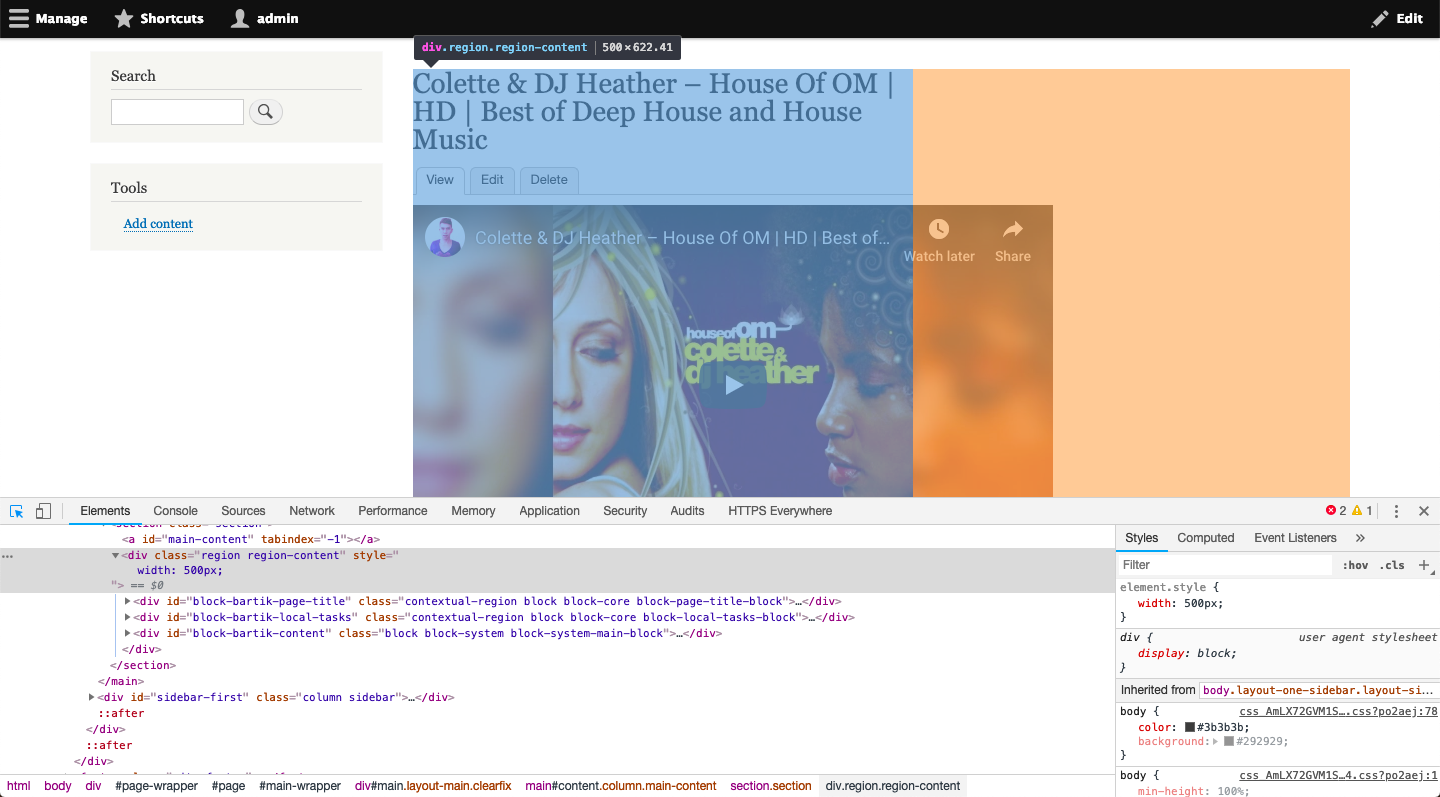Viewport: 1440px width, 797px height.
Task: Submit search with magnifier button
Action: pos(265,112)
